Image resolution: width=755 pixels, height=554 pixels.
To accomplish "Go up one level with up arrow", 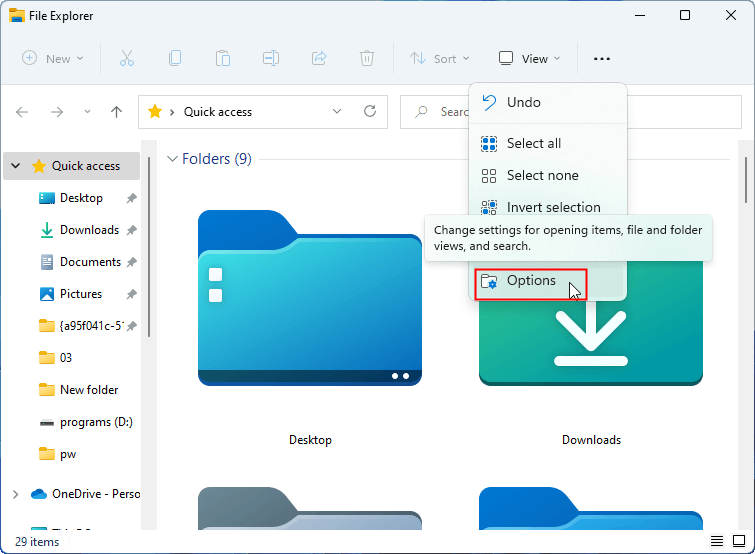I will pos(116,112).
